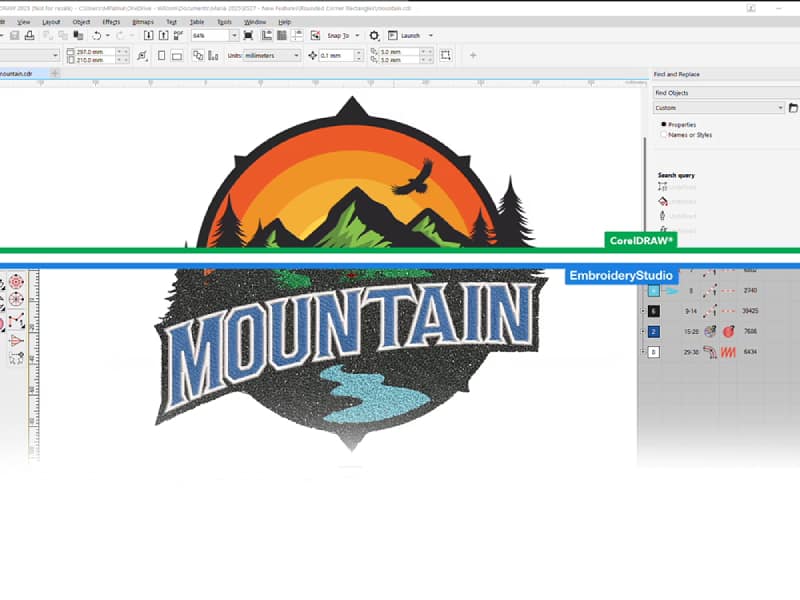Select landscape page orientation icon
Viewport: 800px width, 600px height.
(x=176, y=56)
